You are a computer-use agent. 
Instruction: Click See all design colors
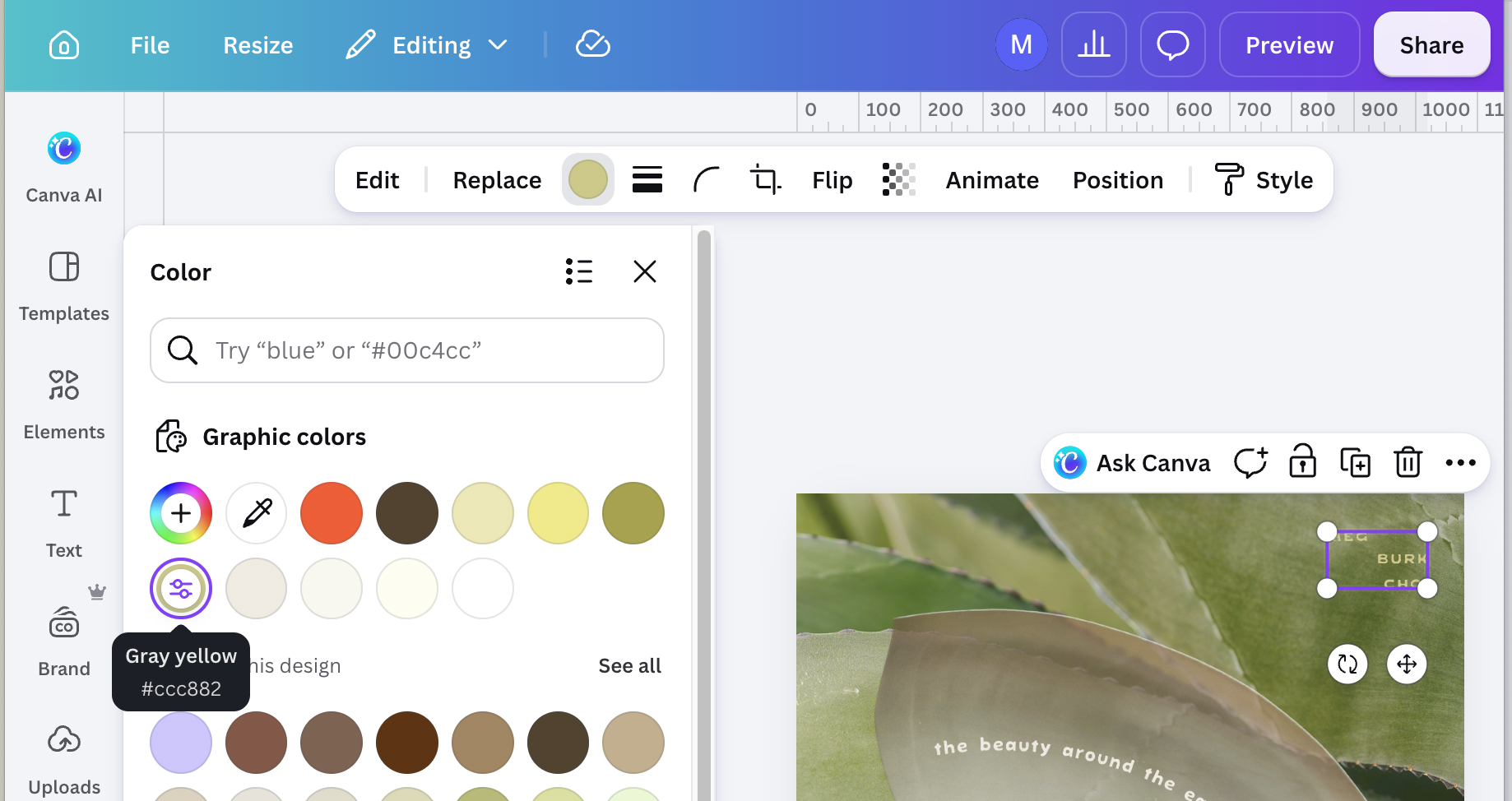(629, 666)
